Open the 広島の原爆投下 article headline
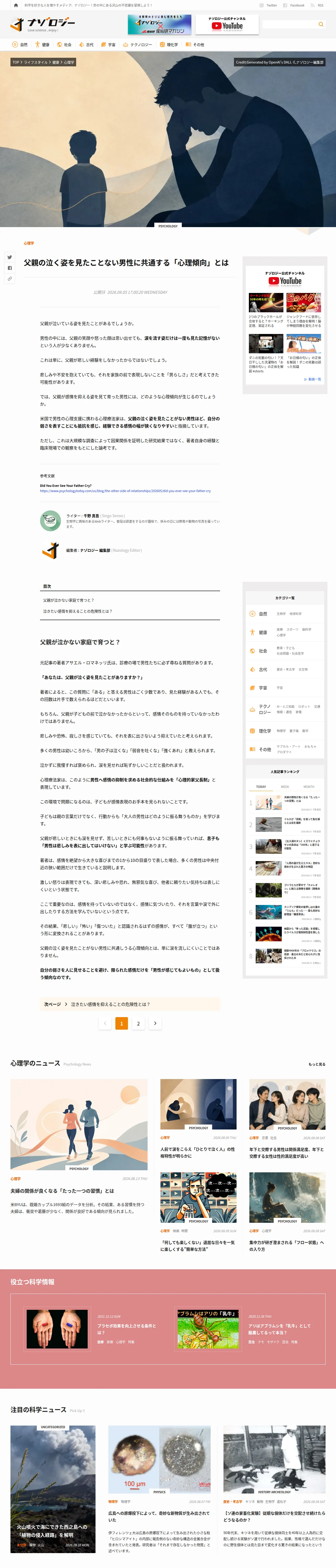The height and width of the screenshot is (1568, 336). 159,1516
